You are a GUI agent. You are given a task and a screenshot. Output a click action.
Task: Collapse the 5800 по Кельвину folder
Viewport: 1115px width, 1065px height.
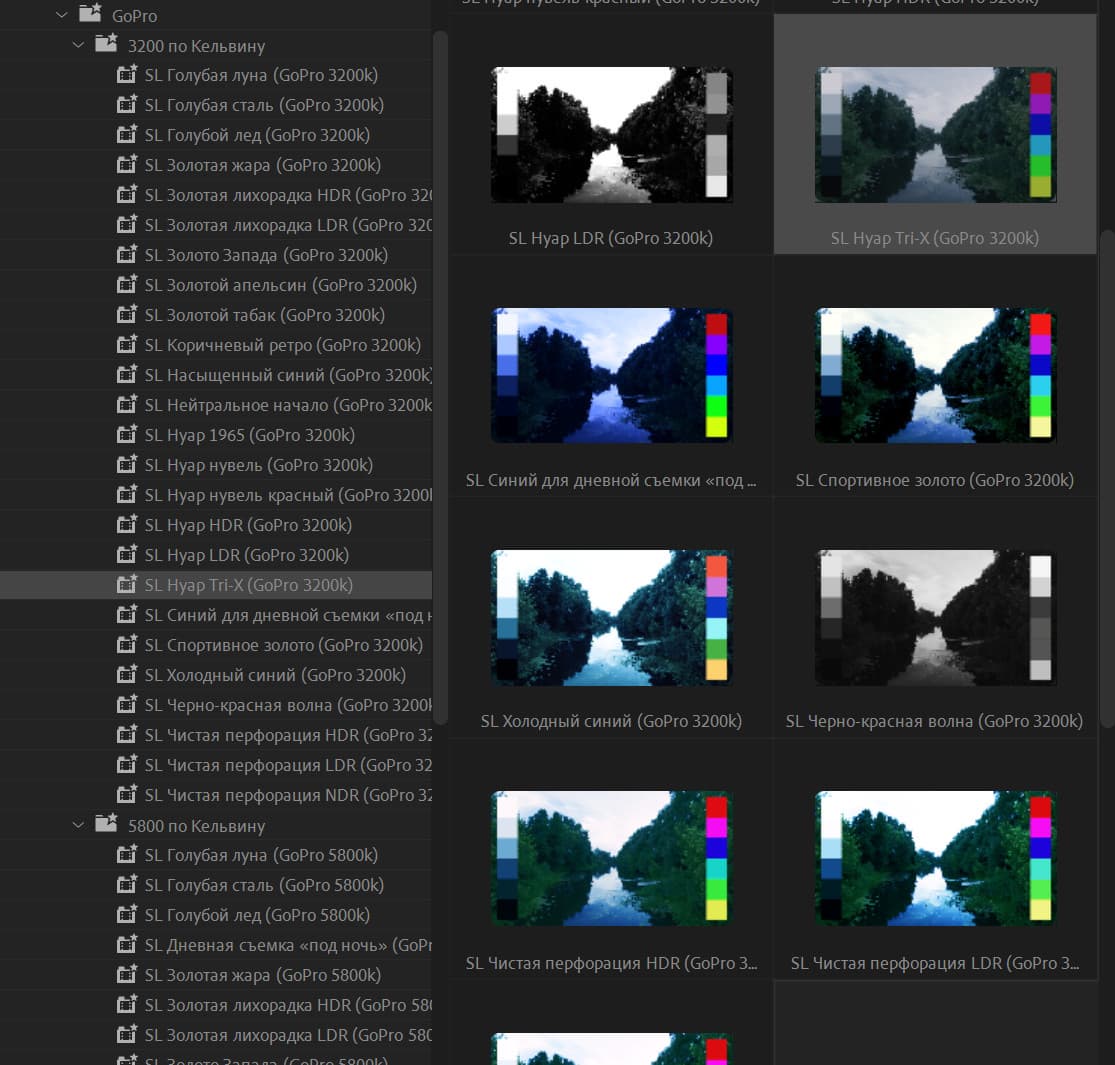(x=78, y=825)
